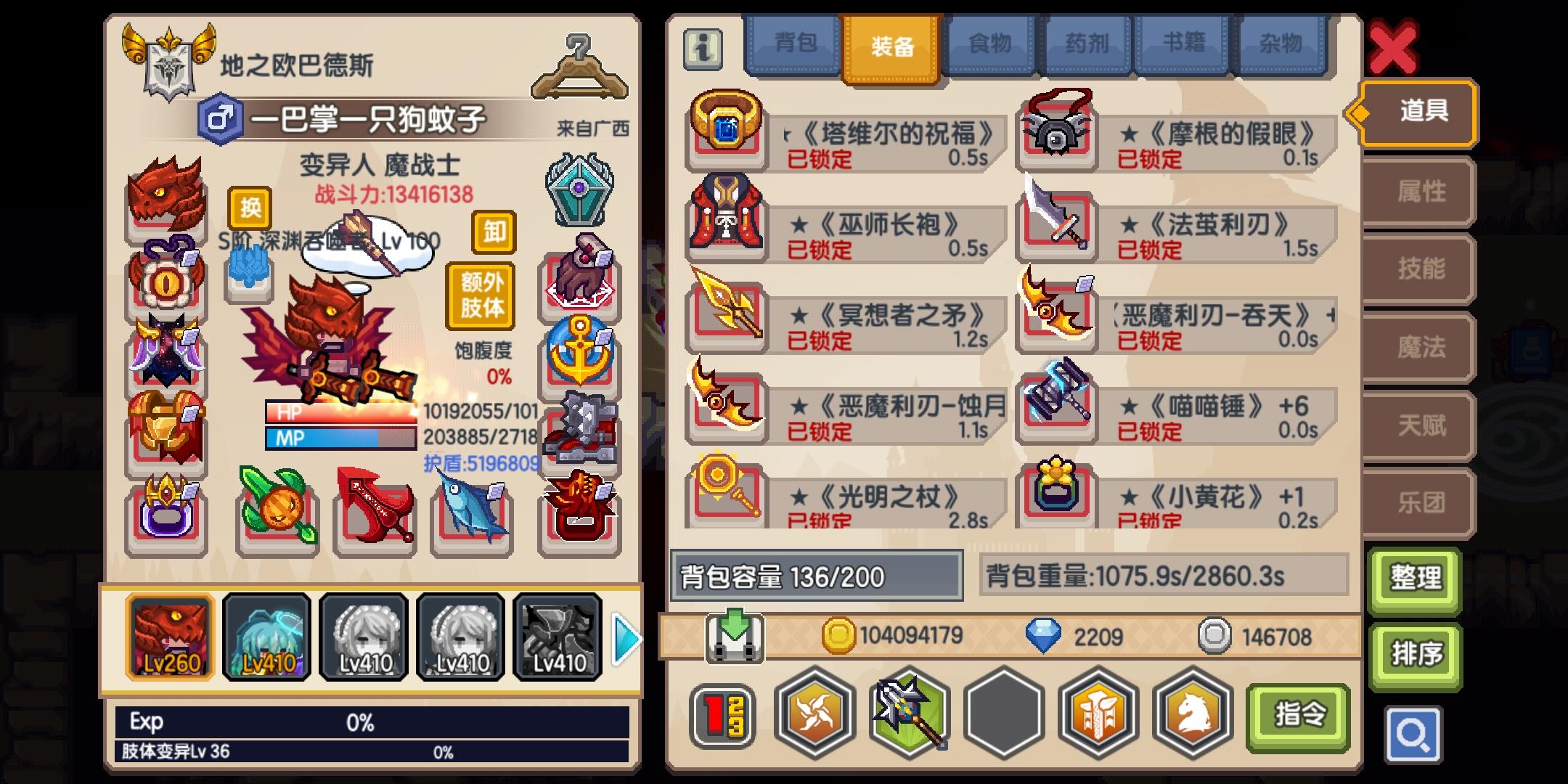Image resolution: width=1568 pixels, height=784 pixels.
Task: Open the magnifier search icon
Action: click(x=1413, y=735)
